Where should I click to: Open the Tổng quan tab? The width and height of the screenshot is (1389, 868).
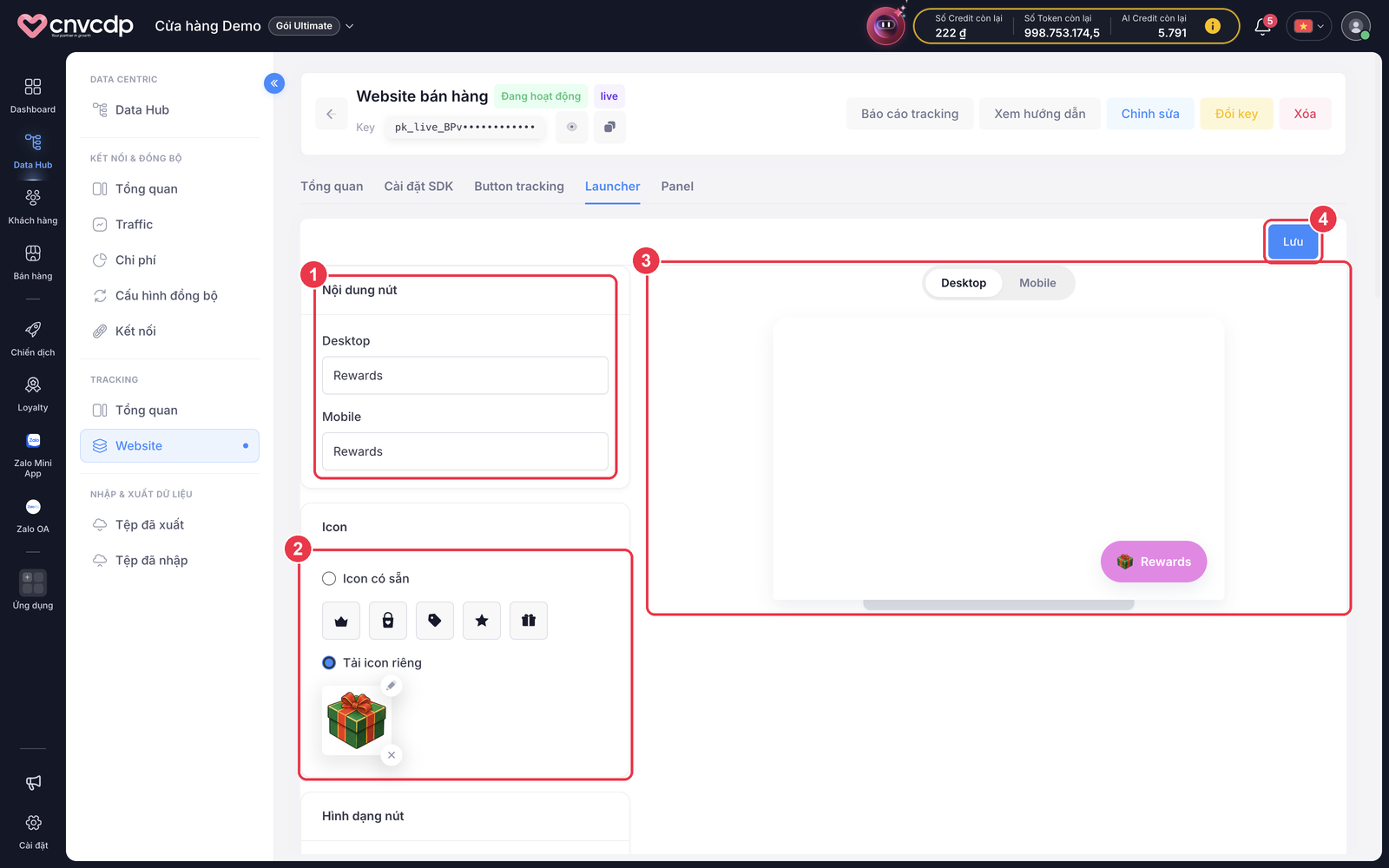coord(332,187)
